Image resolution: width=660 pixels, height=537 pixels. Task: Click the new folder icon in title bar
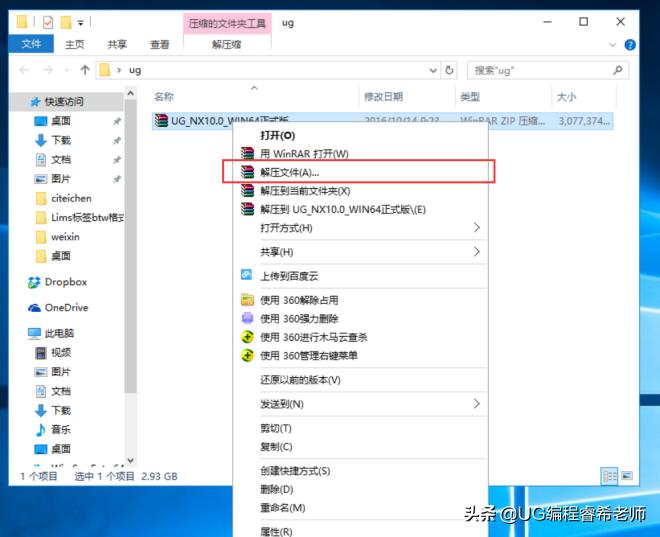66,22
